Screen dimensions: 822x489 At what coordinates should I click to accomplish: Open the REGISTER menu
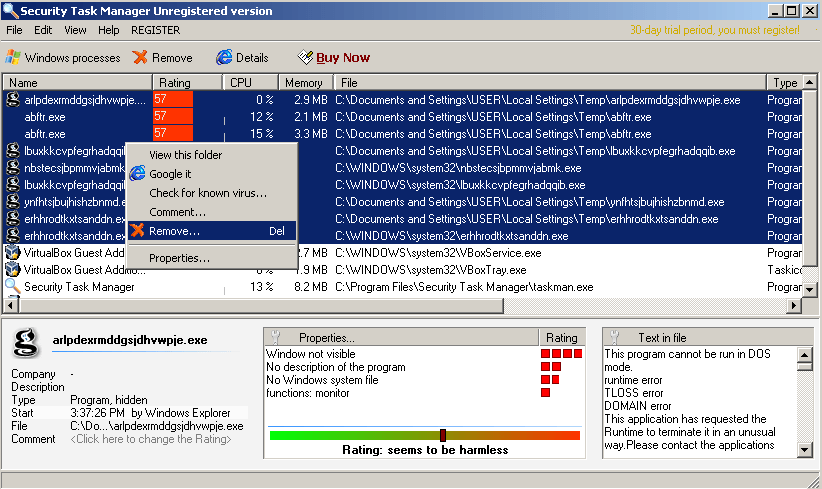[x=156, y=30]
